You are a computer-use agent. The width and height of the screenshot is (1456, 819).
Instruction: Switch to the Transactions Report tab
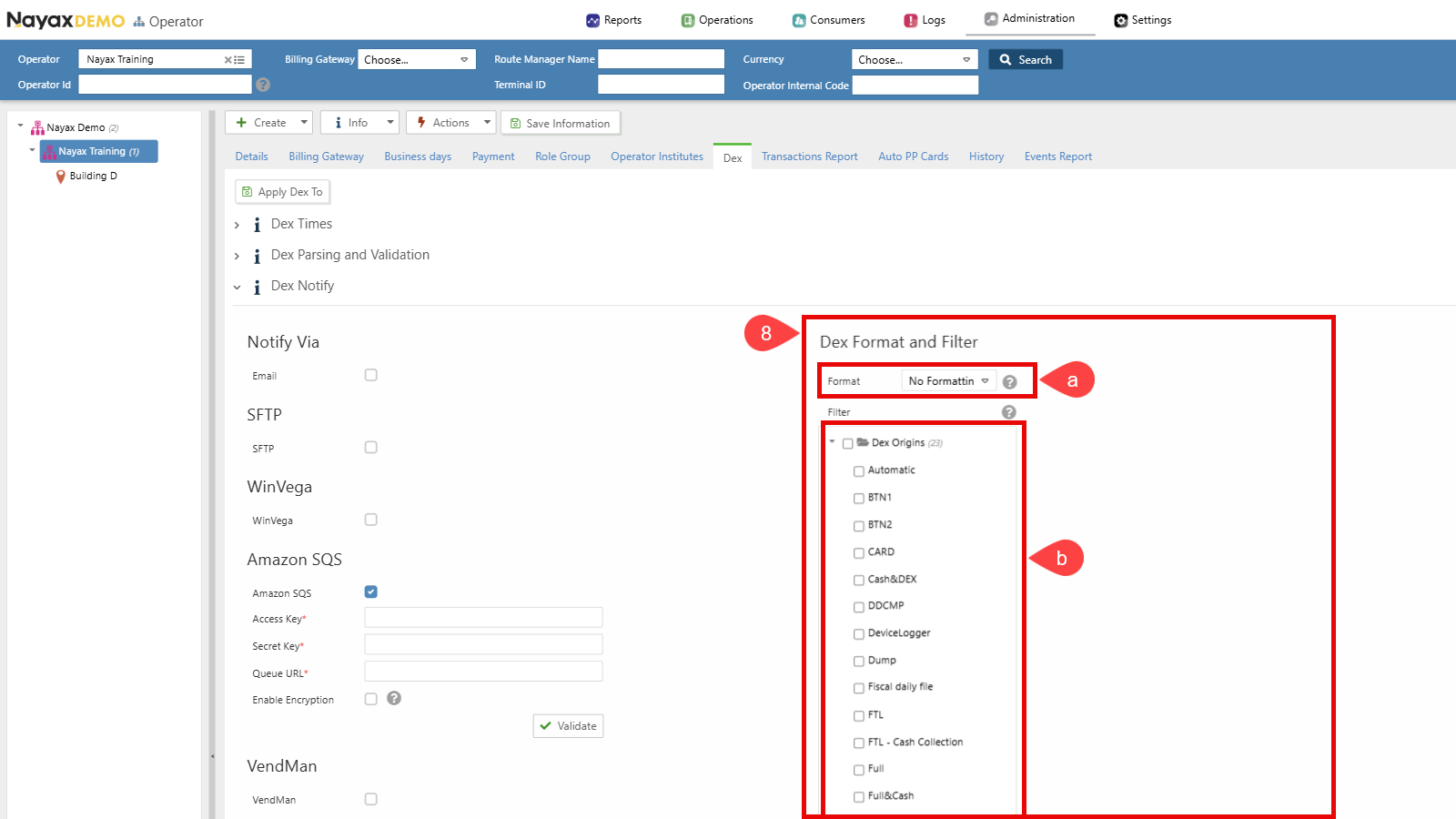(x=809, y=157)
